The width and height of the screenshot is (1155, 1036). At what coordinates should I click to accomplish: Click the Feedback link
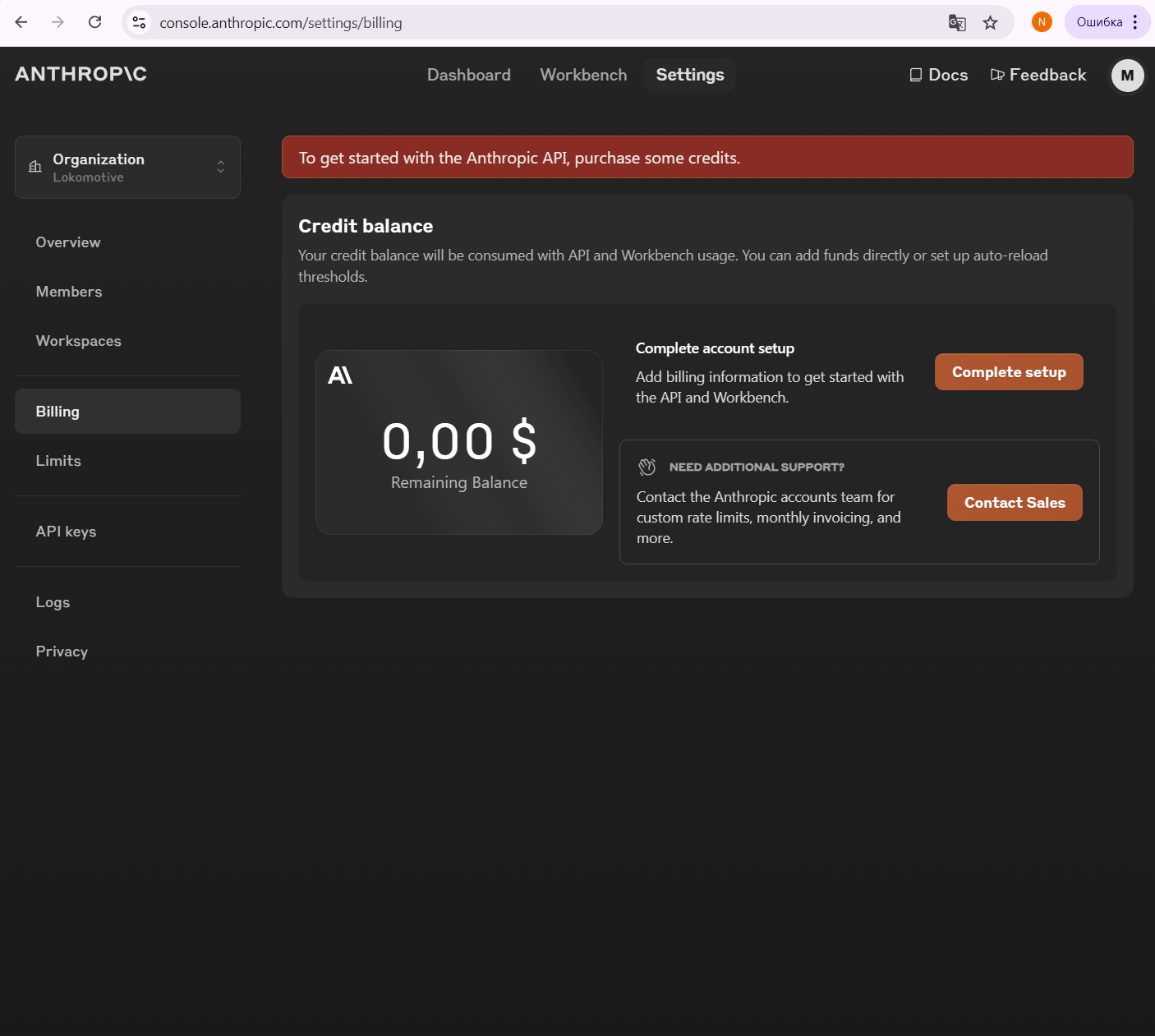[1038, 75]
